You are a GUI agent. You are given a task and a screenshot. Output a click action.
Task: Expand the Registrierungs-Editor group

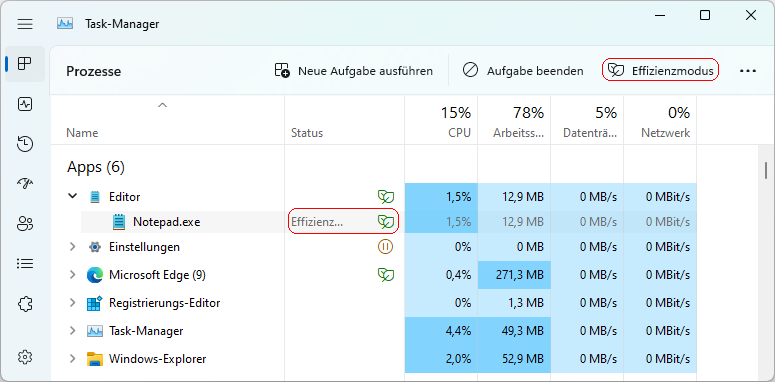pyautogui.click(x=73, y=302)
